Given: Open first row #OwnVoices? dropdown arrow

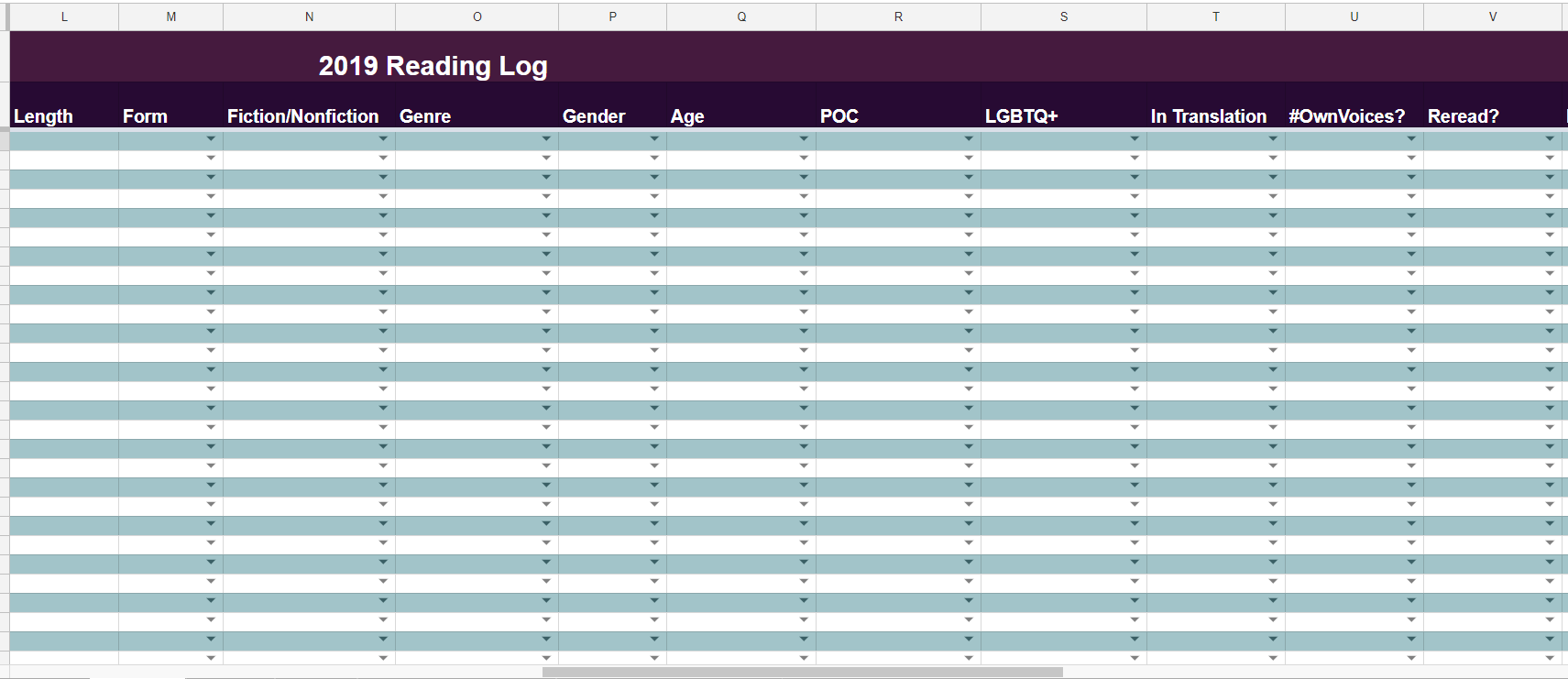Looking at the screenshot, I should [x=1411, y=139].
